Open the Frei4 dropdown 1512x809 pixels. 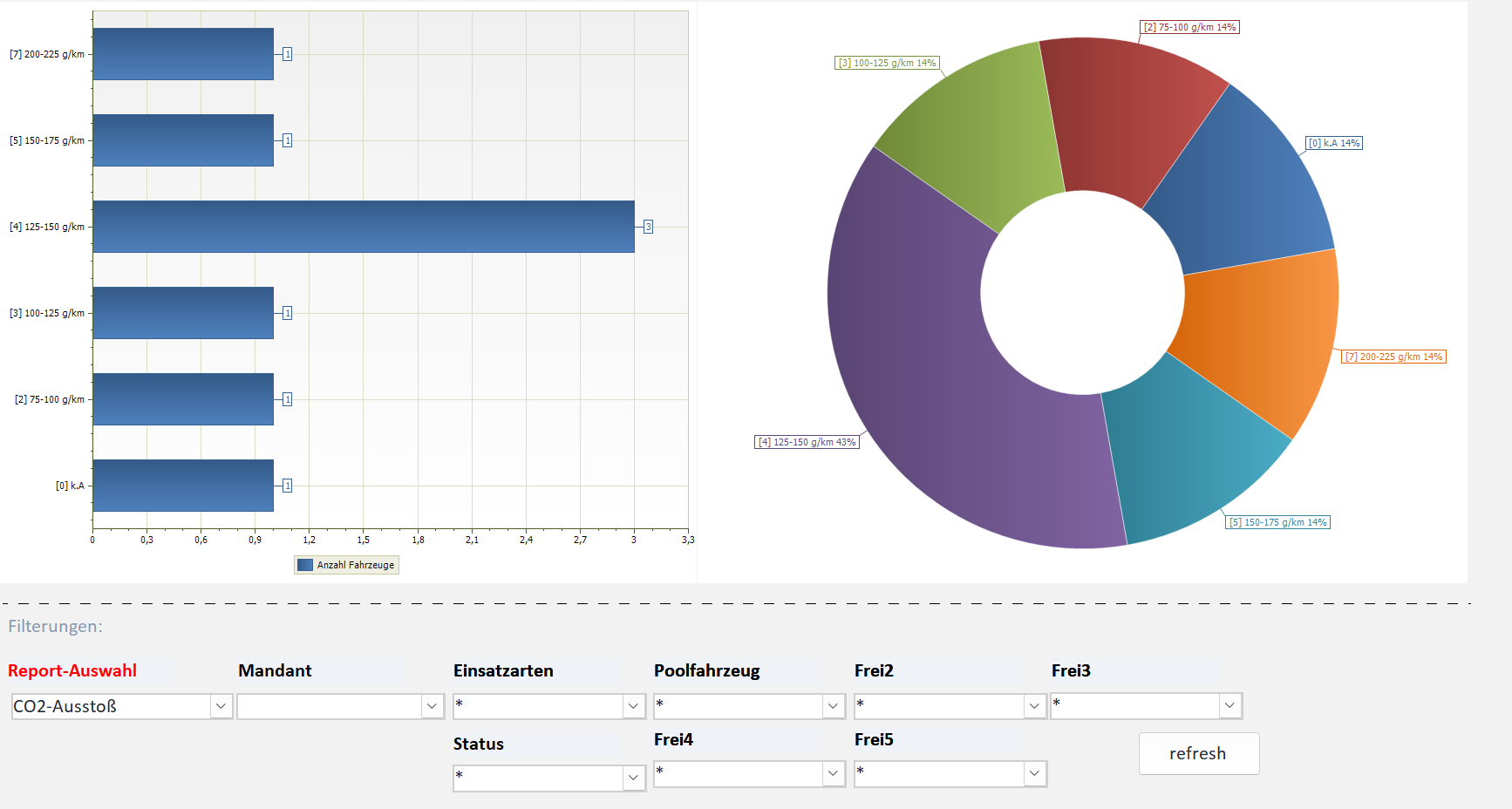(750, 773)
